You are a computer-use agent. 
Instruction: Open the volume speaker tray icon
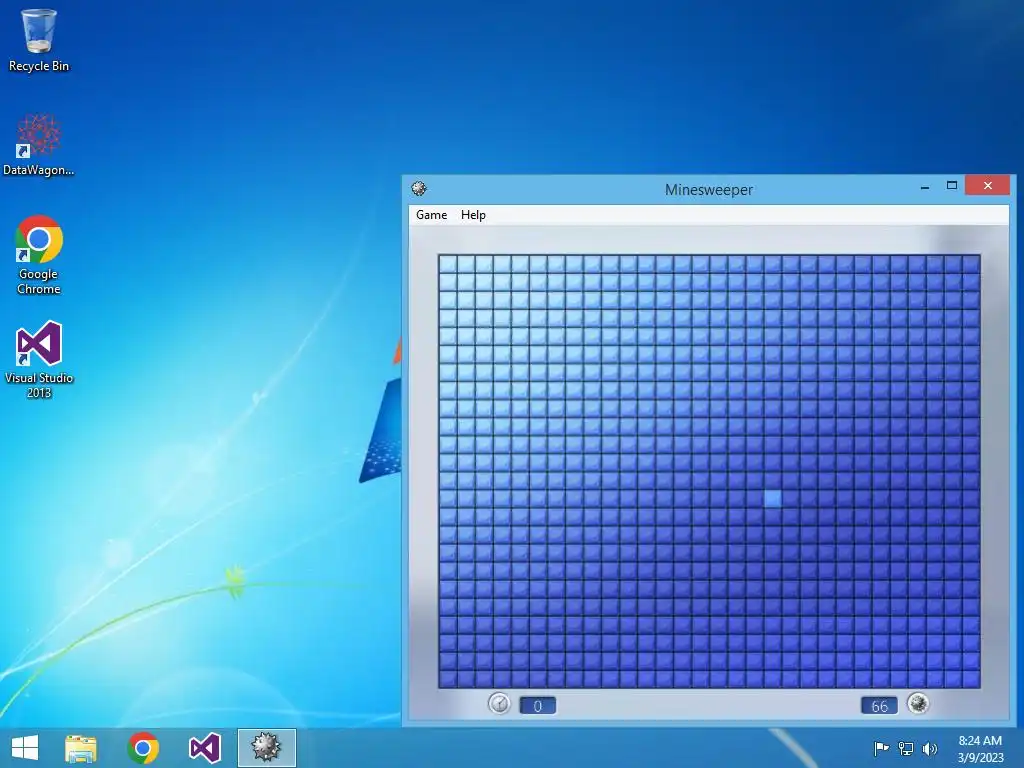[x=929, y=748]
